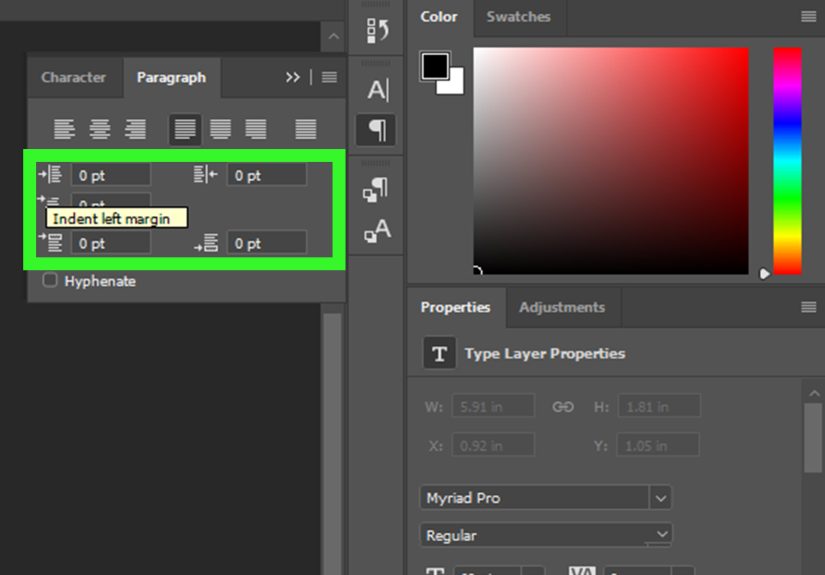Open the Character Styles panel icon
The height and width of the screenshot is (575, 825).
tap(377, 230)
